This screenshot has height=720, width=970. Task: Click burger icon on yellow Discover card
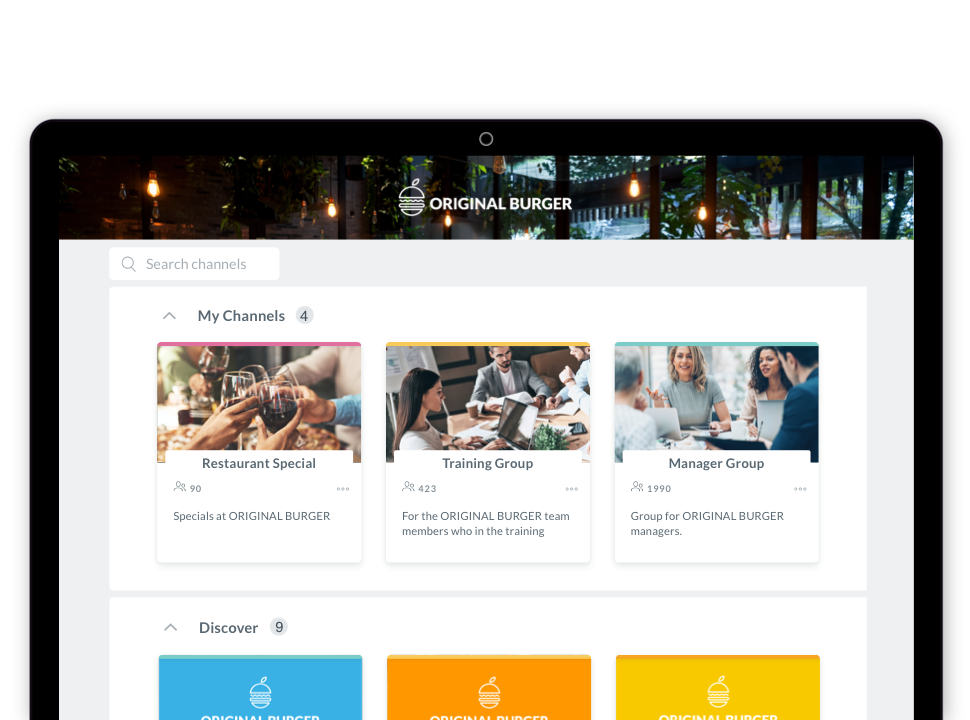pos(718,693)
